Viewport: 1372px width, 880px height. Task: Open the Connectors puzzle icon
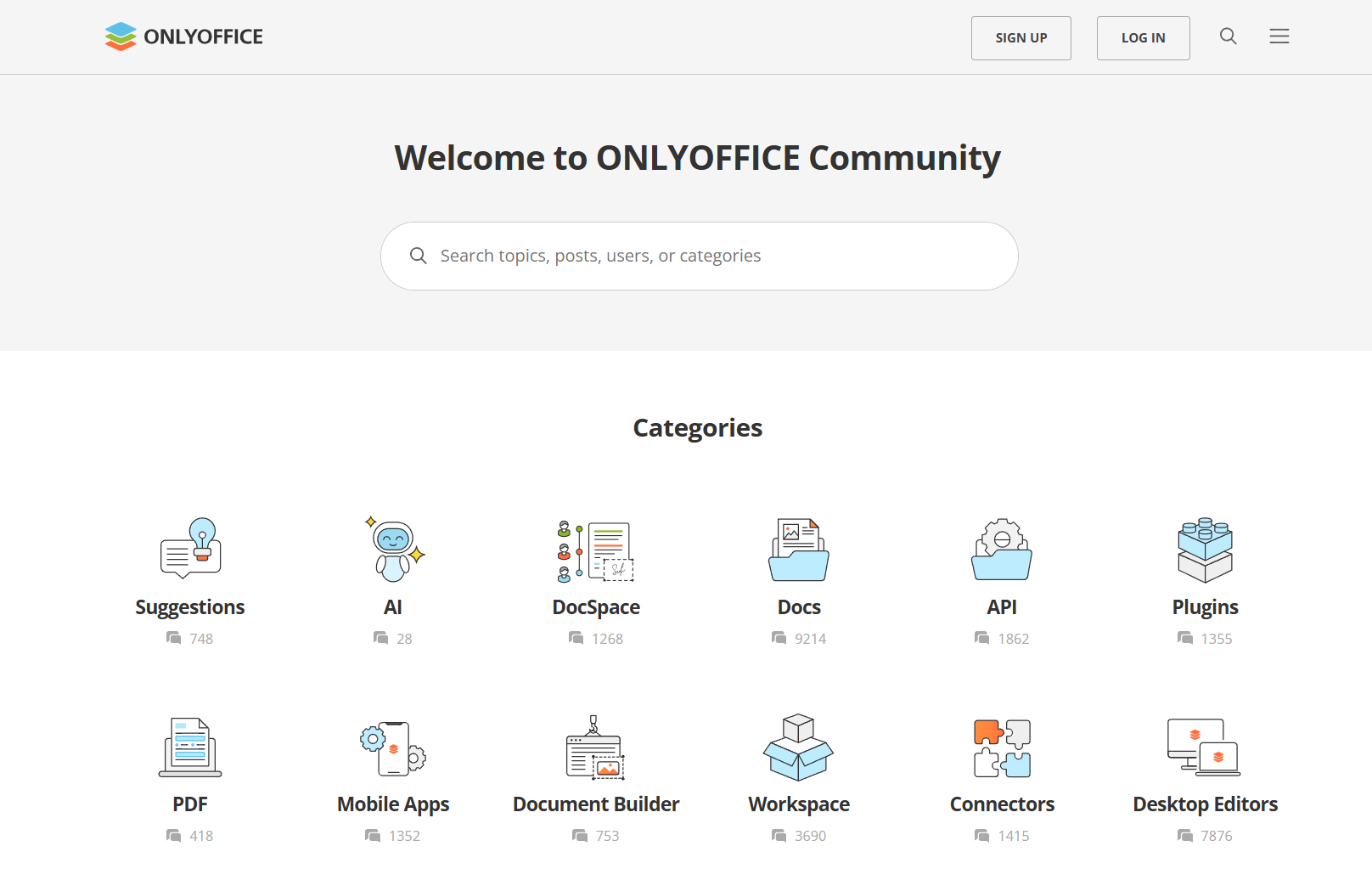coord(1002,747)
